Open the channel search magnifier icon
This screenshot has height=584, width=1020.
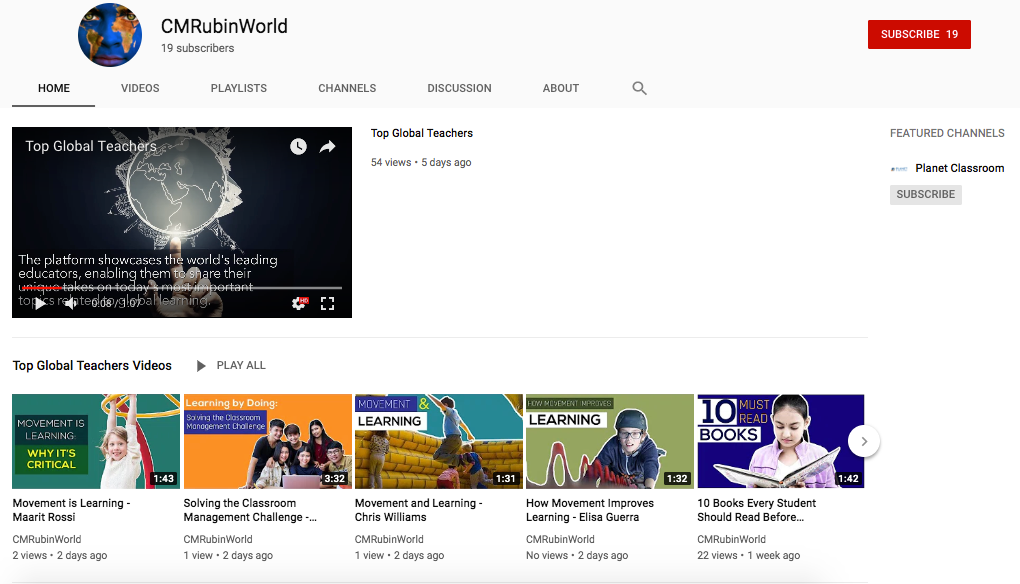coord(639,88)
